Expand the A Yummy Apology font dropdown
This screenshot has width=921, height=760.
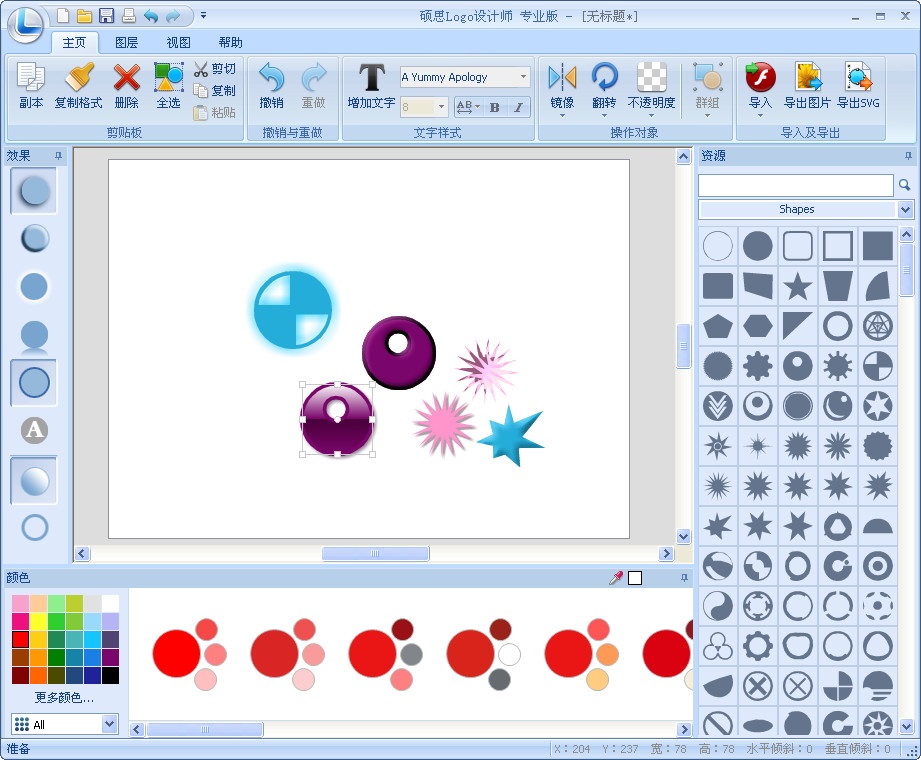(523, 77)
